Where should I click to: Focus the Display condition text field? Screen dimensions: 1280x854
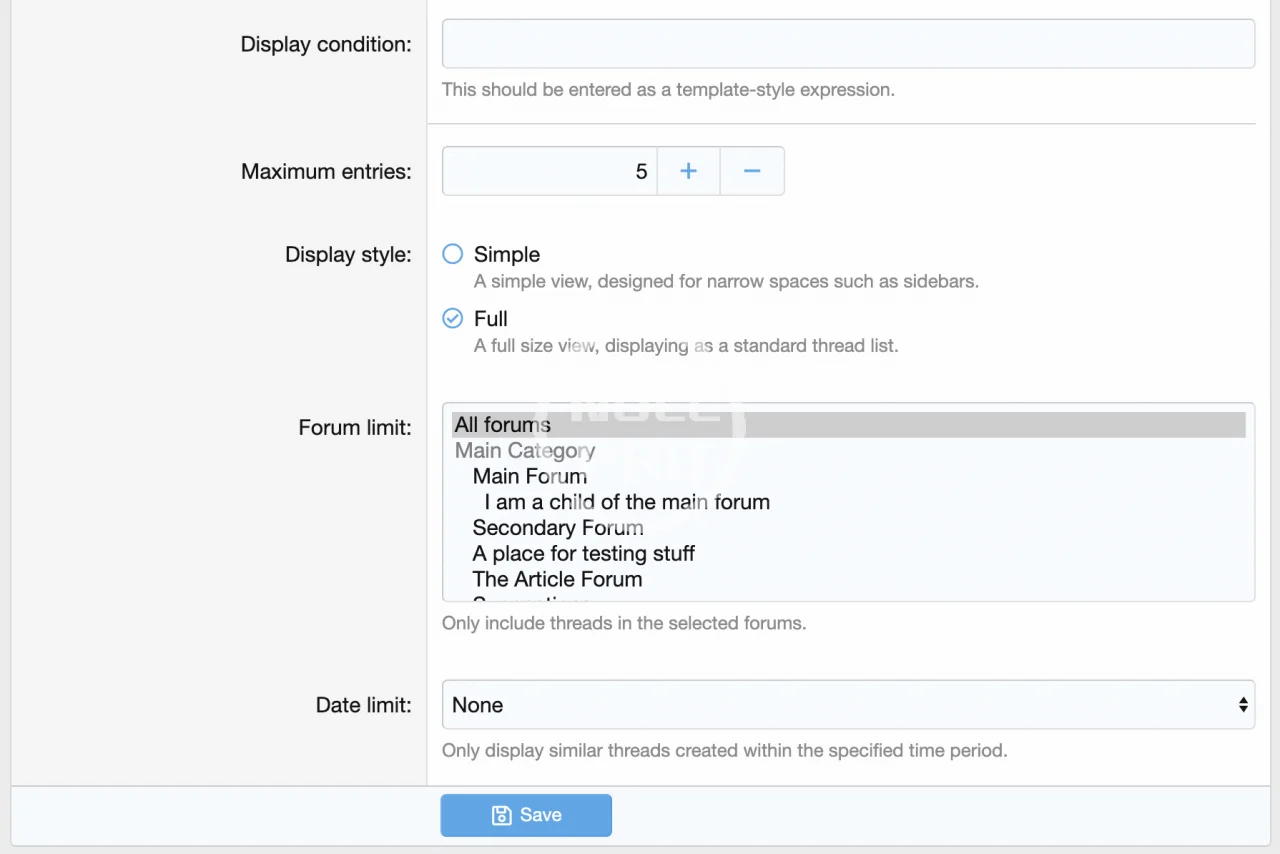(847, 44)
